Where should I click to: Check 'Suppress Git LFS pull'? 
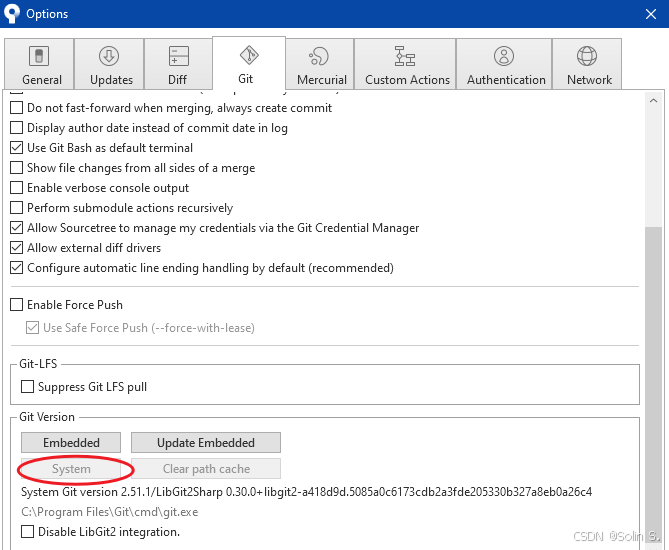point(27,387)
